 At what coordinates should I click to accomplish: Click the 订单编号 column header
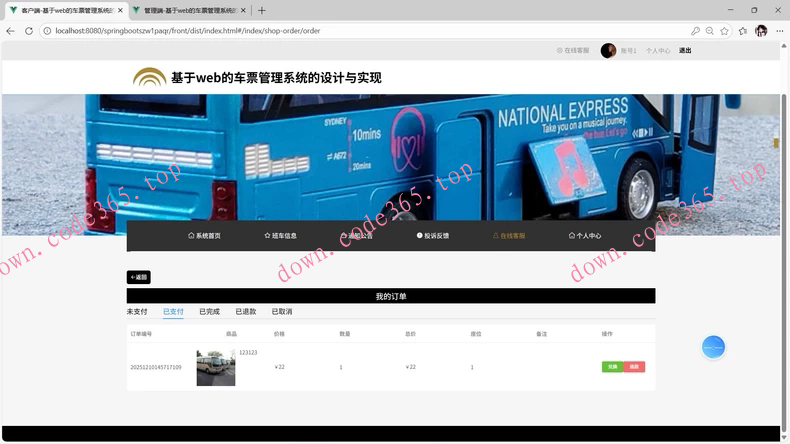coord(141,334)
